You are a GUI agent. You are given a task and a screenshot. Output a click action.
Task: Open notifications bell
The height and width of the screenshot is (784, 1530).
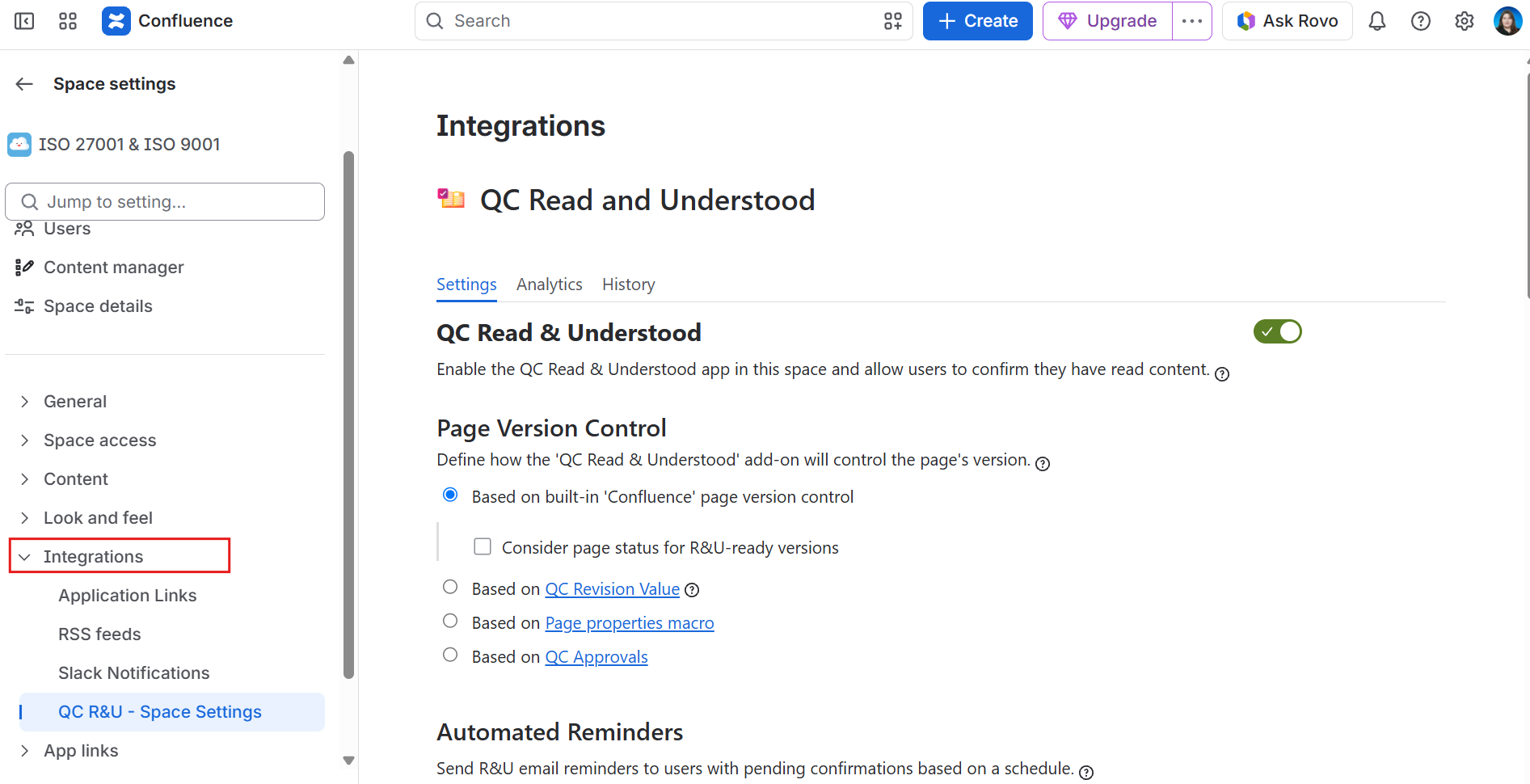(x=1377, y=21)
